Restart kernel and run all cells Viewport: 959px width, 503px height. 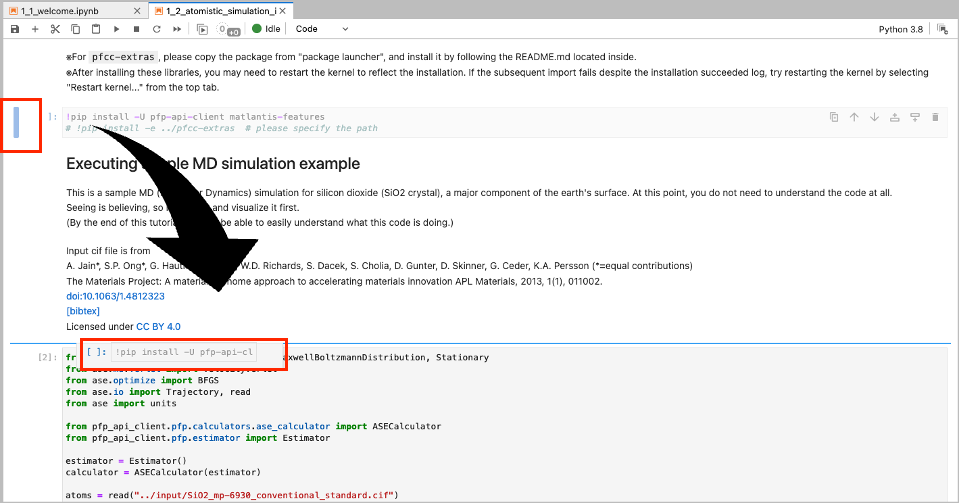tap(178, 29)
